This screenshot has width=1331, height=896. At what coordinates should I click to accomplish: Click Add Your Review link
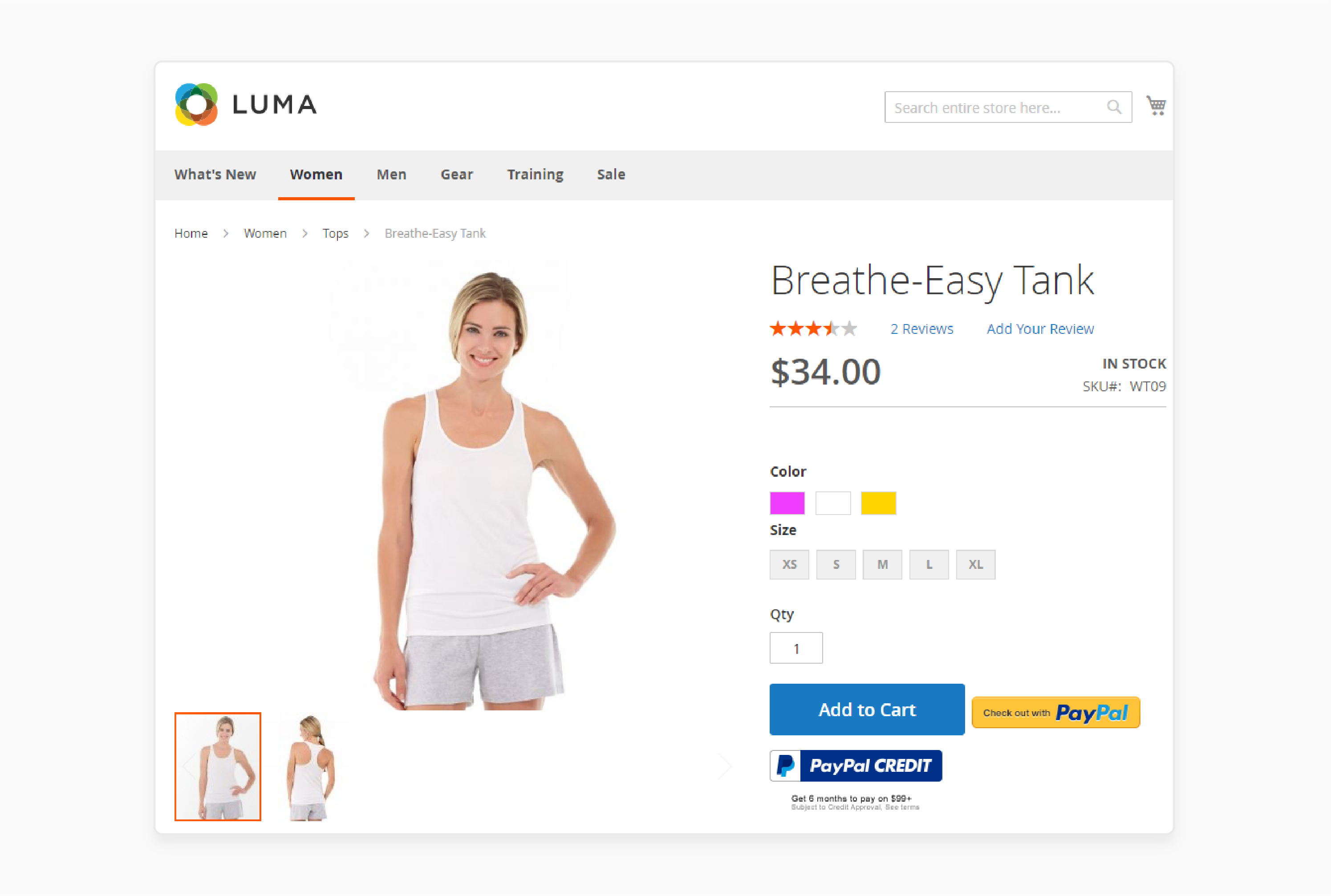(1039, 327)
